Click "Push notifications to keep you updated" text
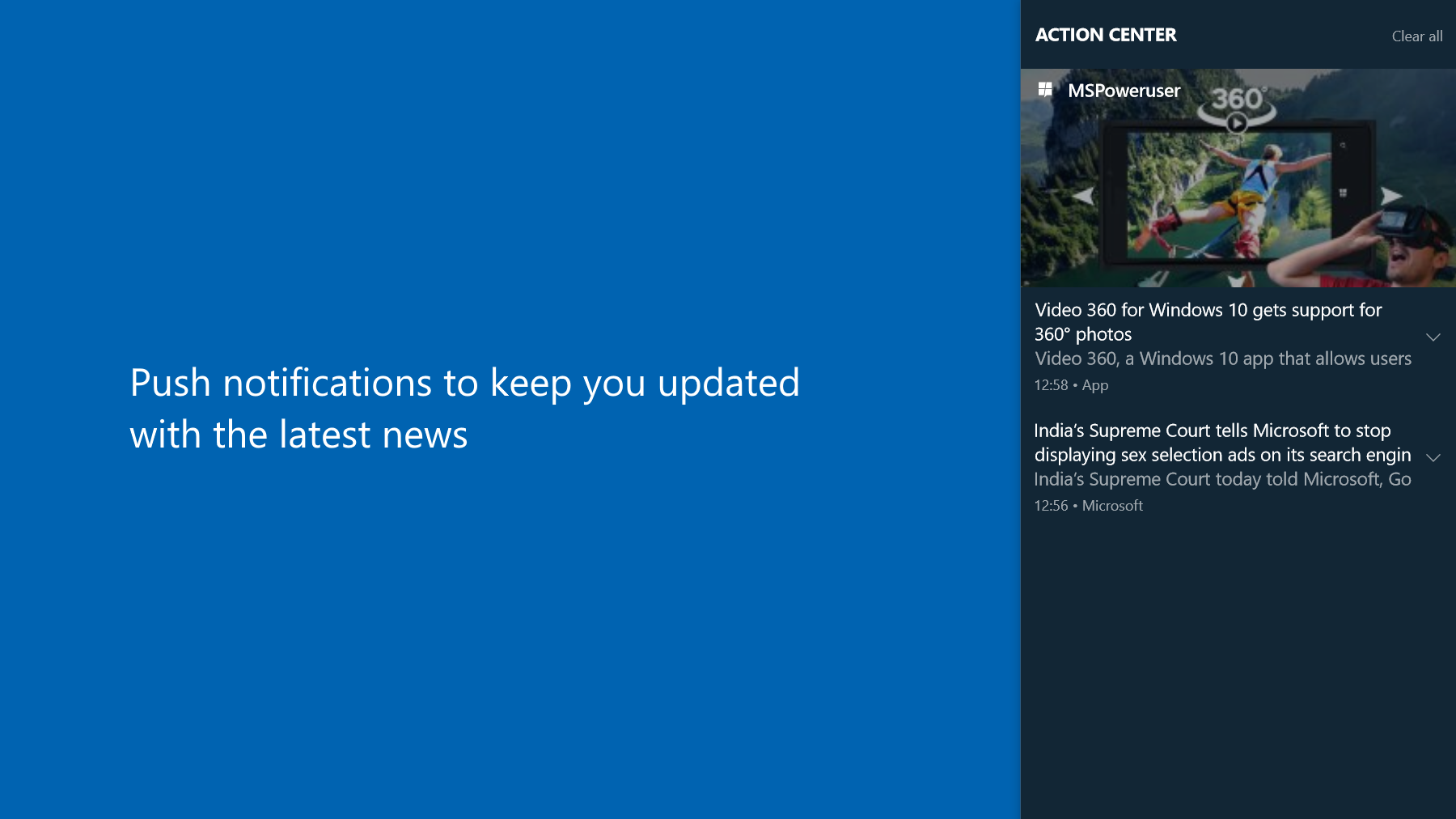 pos(465,383)
